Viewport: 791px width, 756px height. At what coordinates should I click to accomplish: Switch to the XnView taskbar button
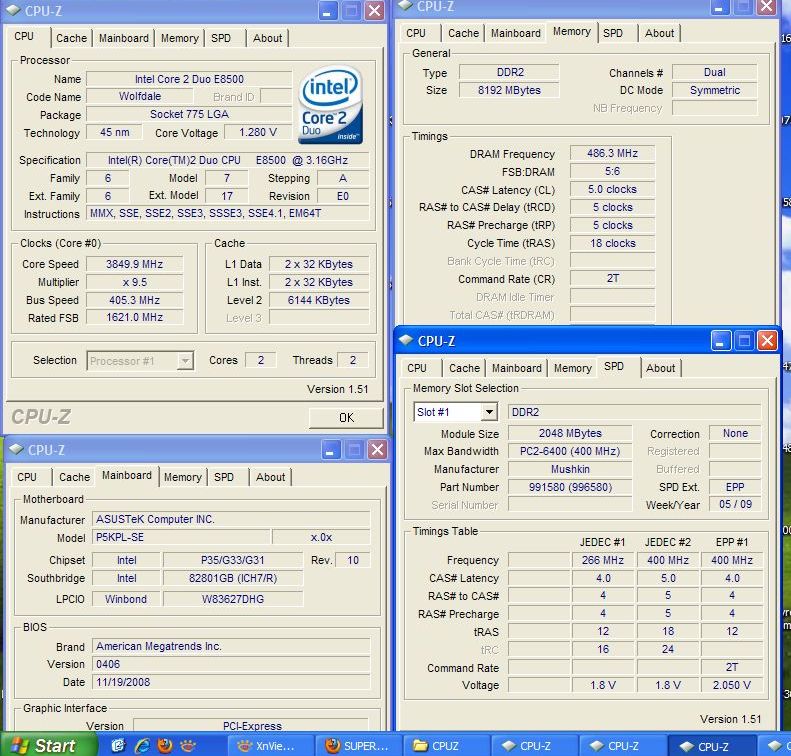(x=270, y=745)
